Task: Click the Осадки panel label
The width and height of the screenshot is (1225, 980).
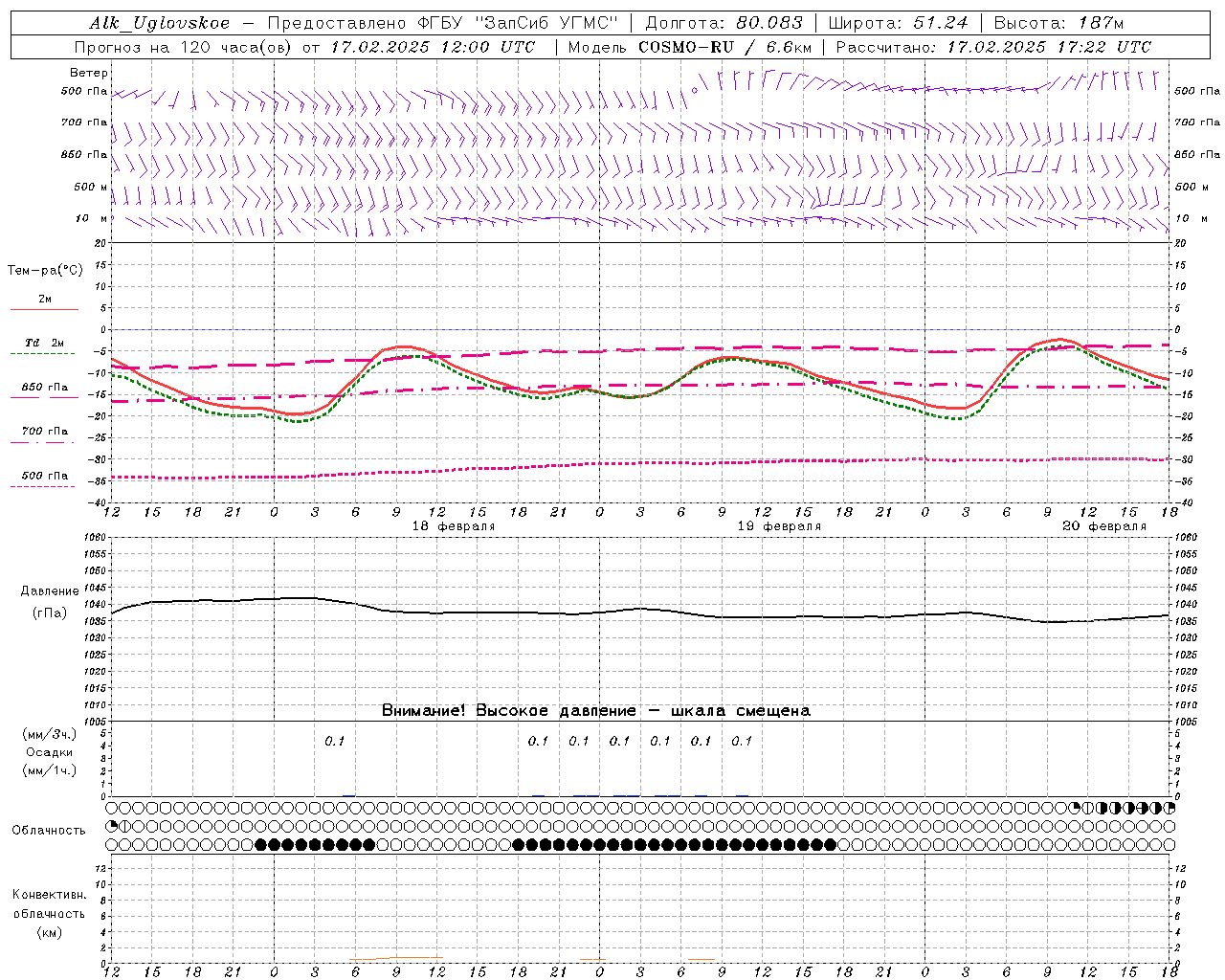Action: [x=50, y=752]
